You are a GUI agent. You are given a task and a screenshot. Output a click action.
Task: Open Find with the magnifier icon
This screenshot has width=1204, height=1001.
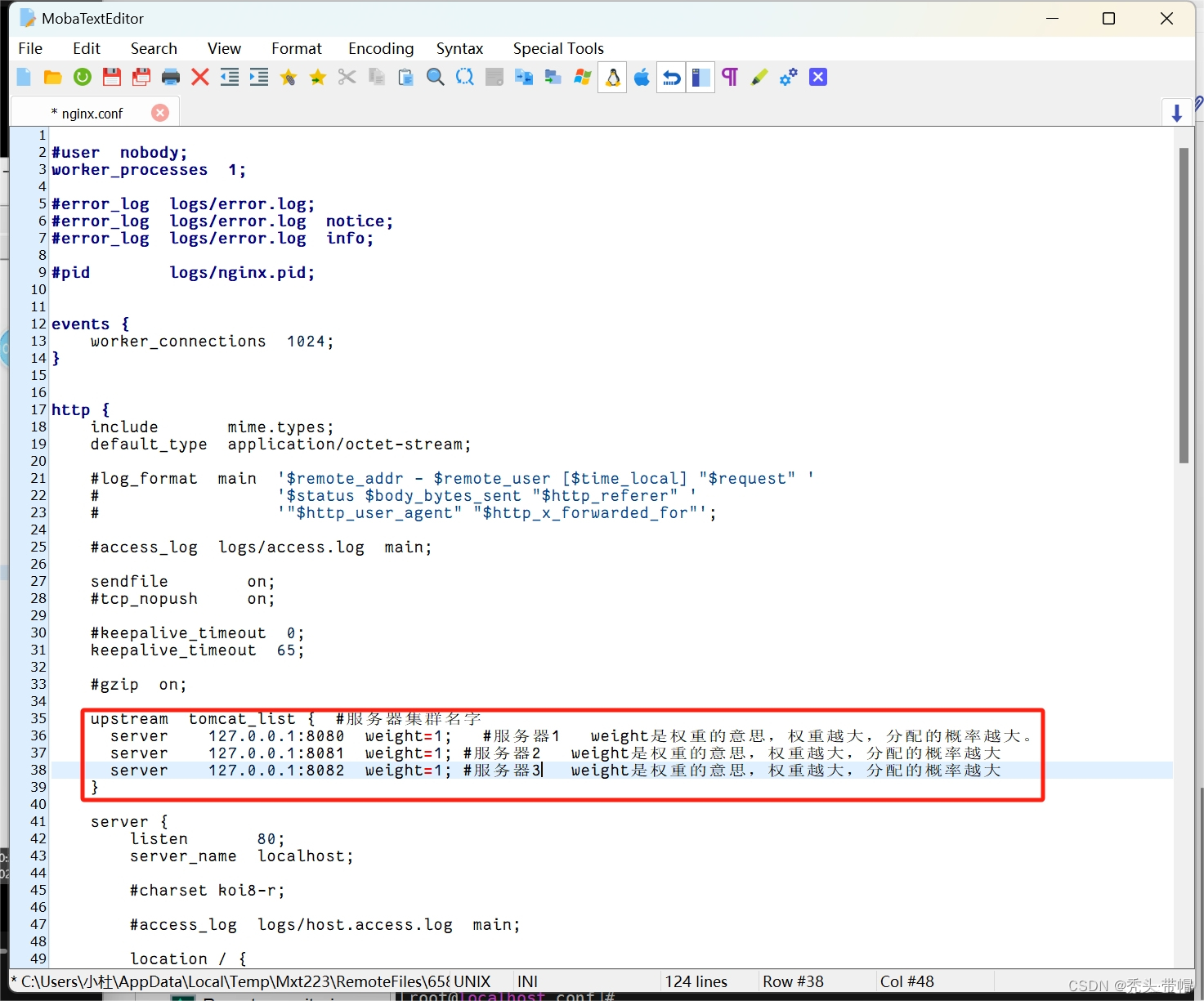(436, 78)
